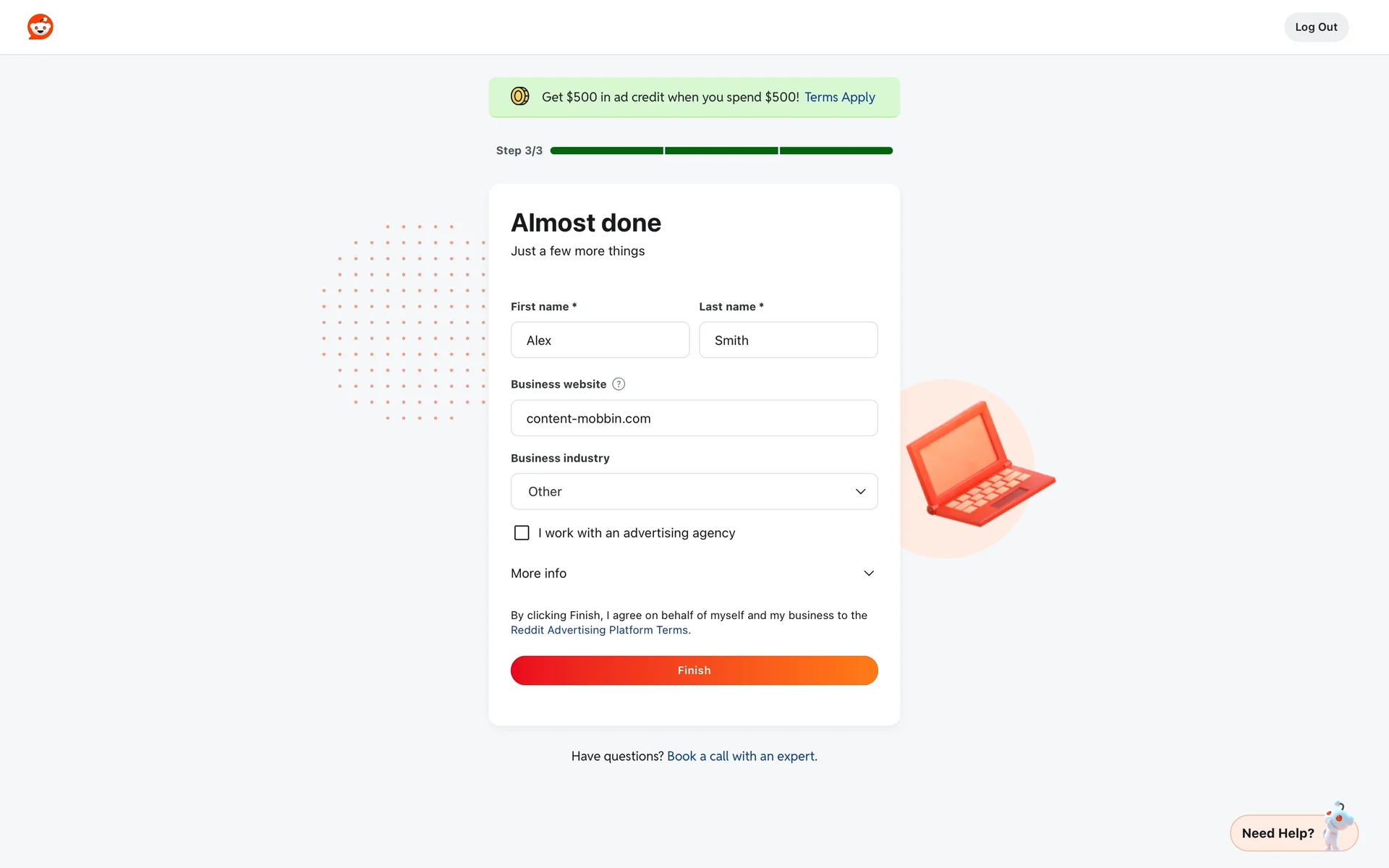Expand the More info section
Image resolution: width=1389 pixels, height=868 pixels.
pyautogui.click(x=539, y=574)
